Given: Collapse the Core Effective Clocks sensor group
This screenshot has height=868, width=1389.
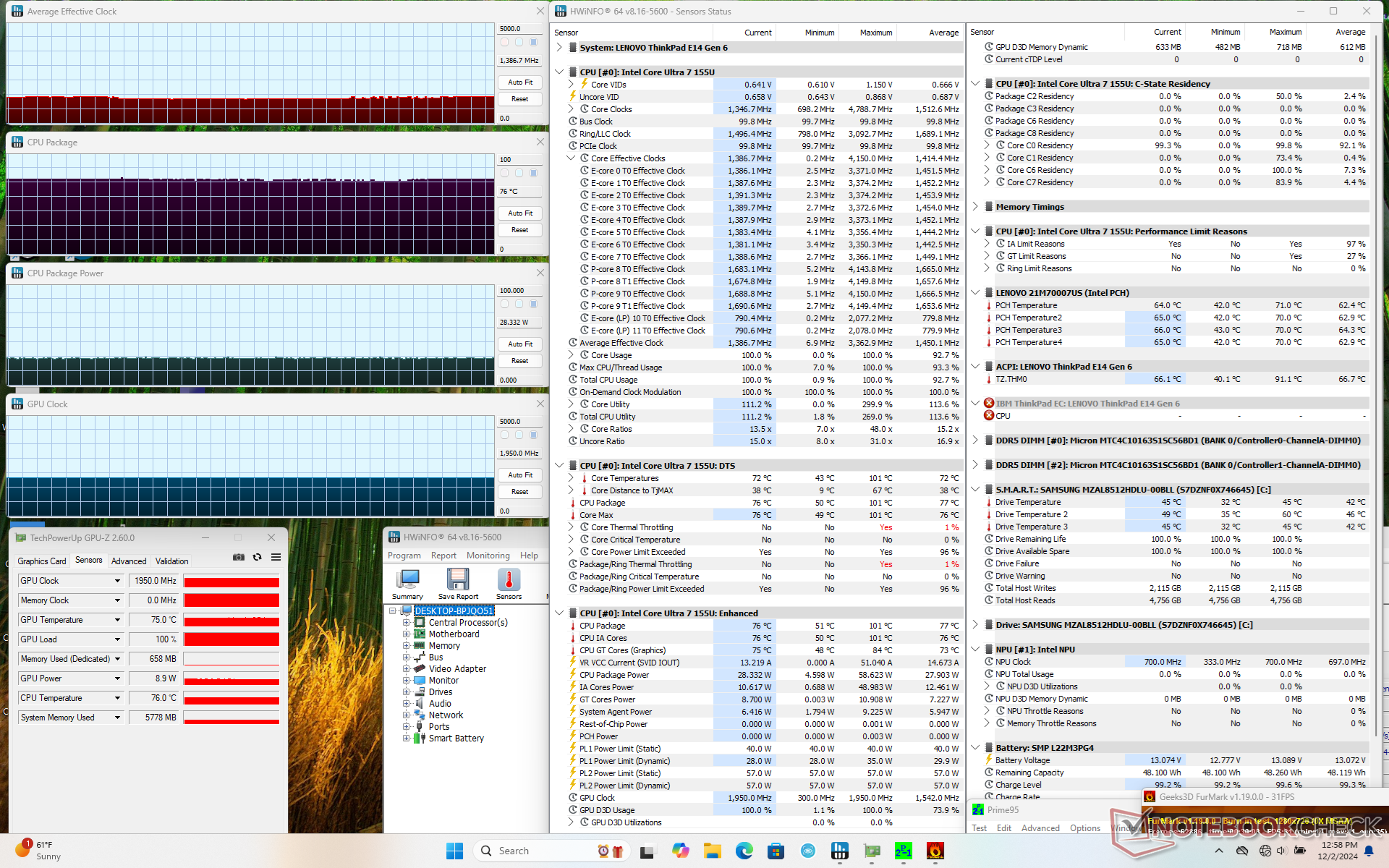Looking at the screenshot, I should 571,158.
